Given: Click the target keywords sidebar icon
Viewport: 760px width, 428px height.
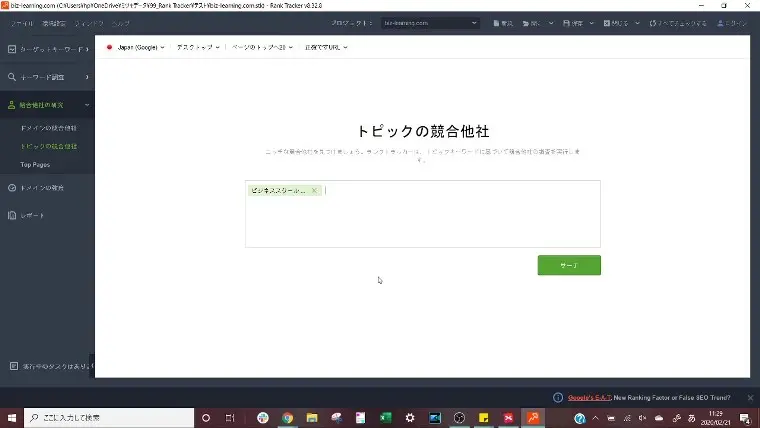Looking at the screenshot, I should (11, 49).
